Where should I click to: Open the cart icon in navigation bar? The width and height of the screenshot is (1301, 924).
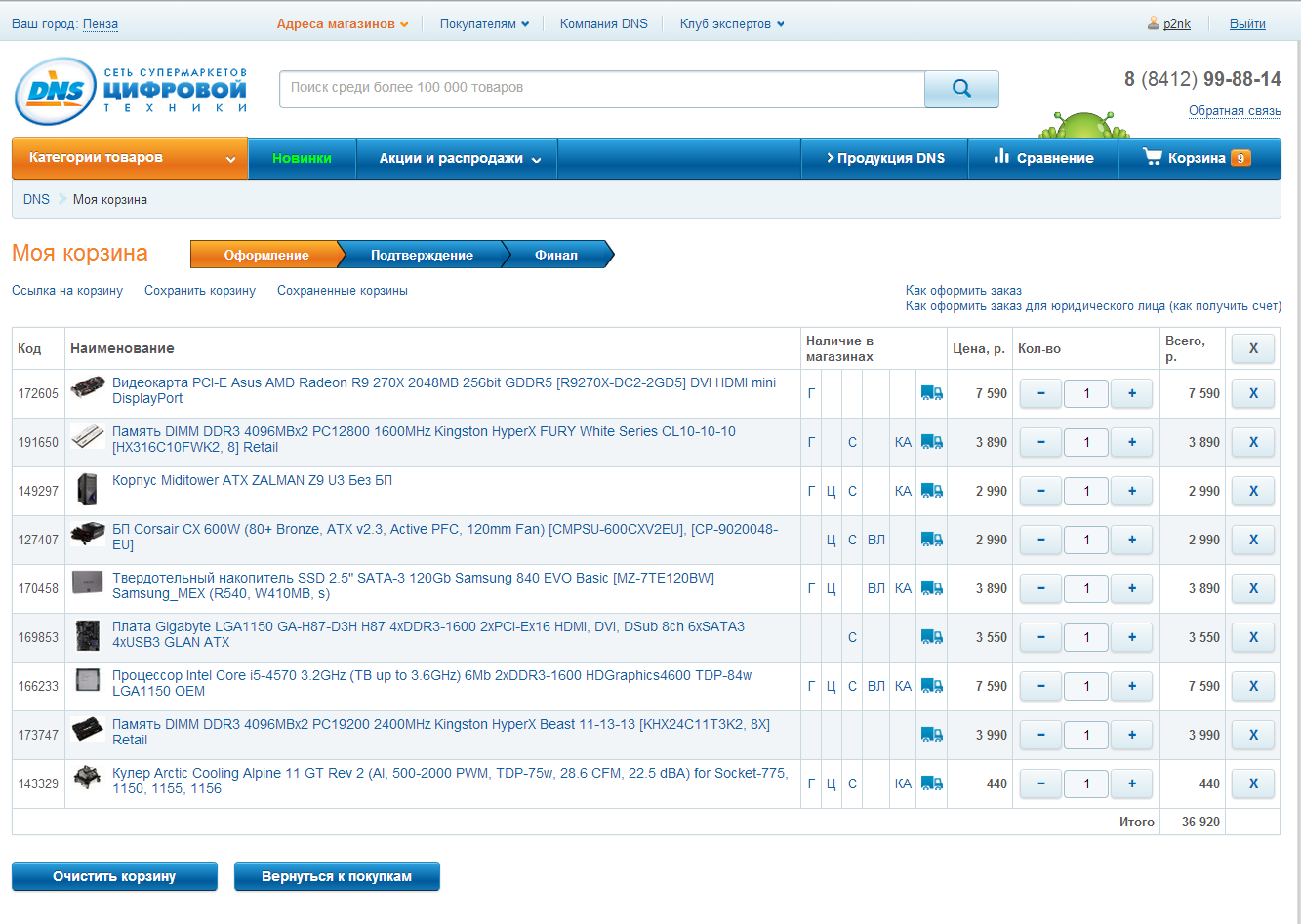pyautogui.click(x=1153, y=157)
